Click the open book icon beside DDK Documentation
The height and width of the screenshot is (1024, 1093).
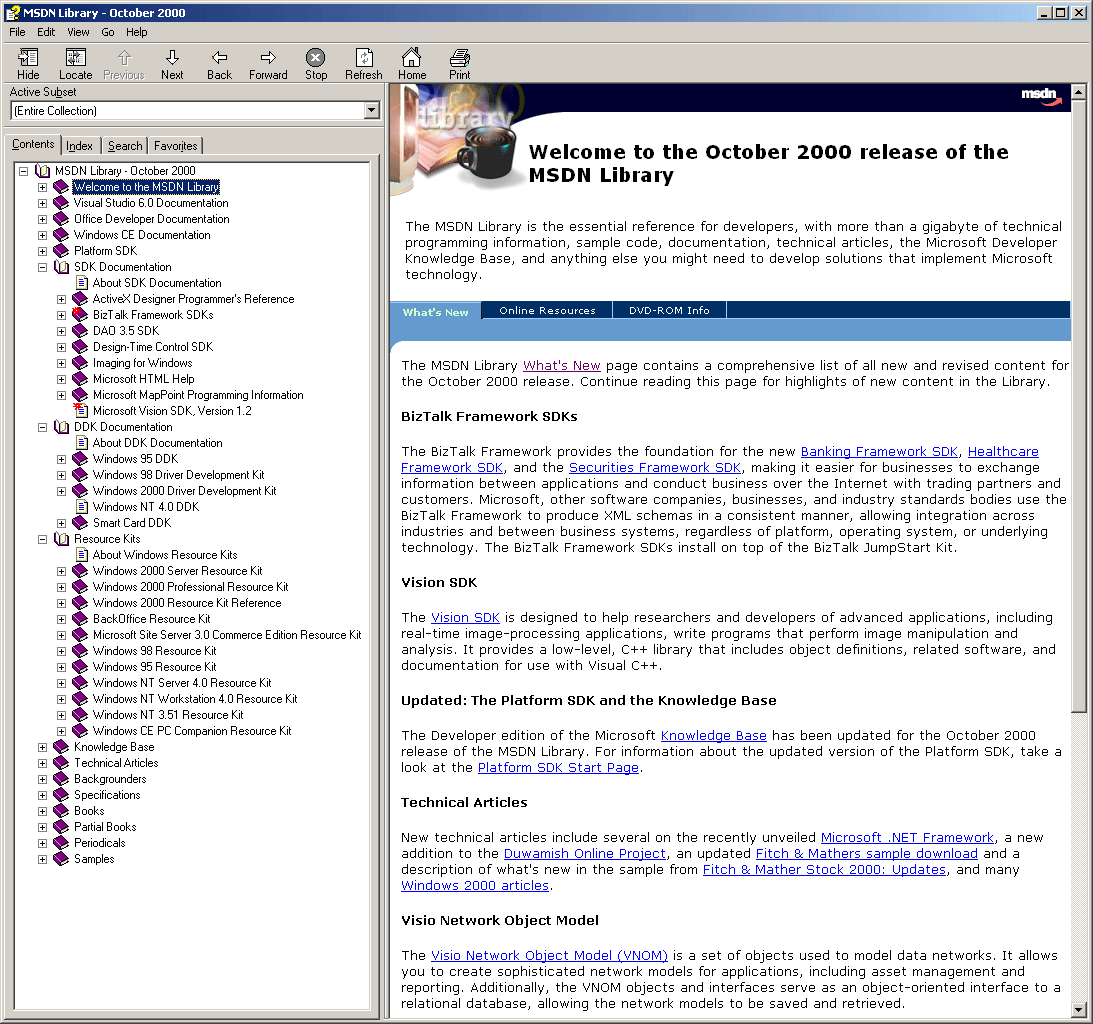[61, 427]
